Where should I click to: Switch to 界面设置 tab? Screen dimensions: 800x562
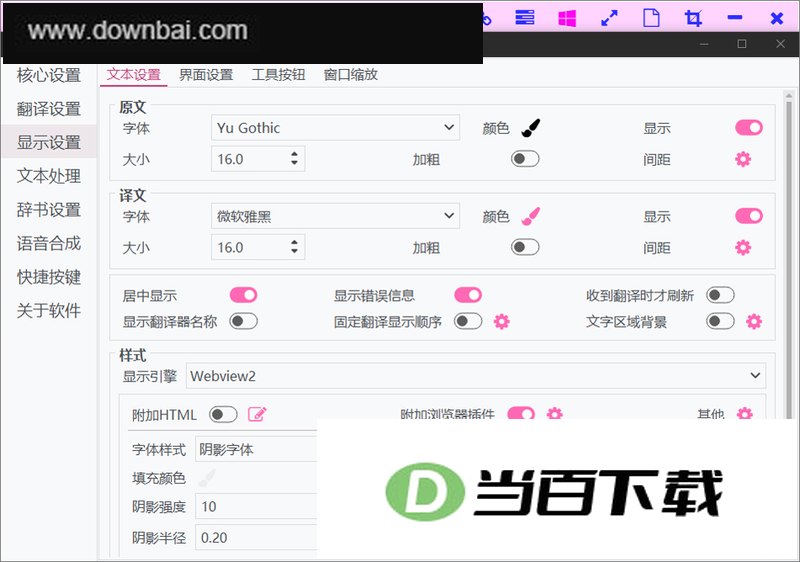click(x=206, y=75)
